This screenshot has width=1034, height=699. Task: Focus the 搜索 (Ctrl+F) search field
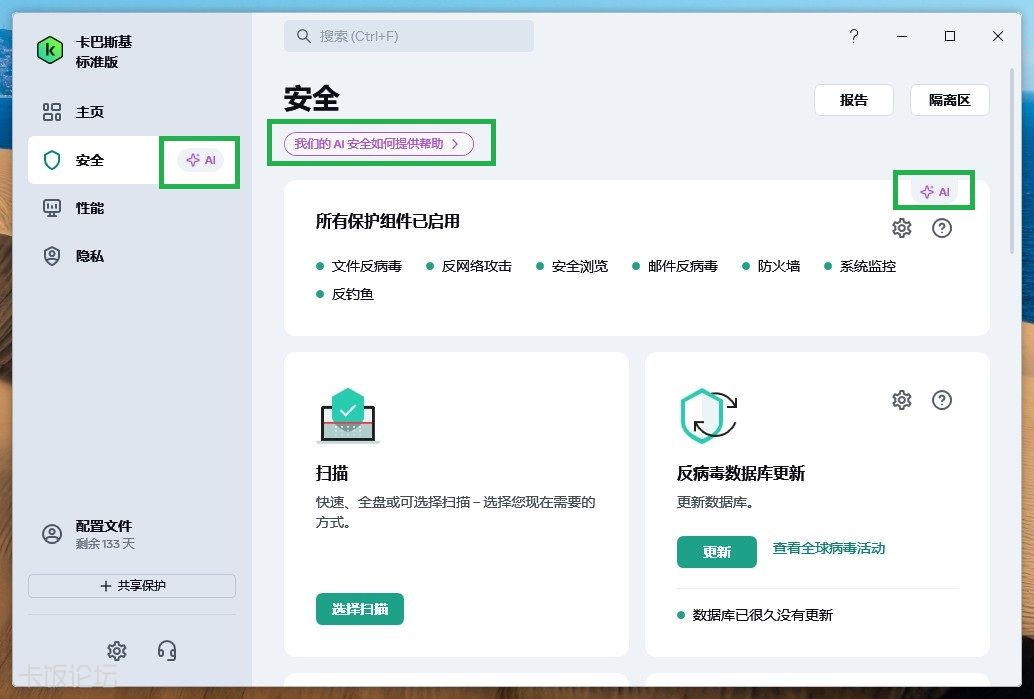tap(409, 36)
